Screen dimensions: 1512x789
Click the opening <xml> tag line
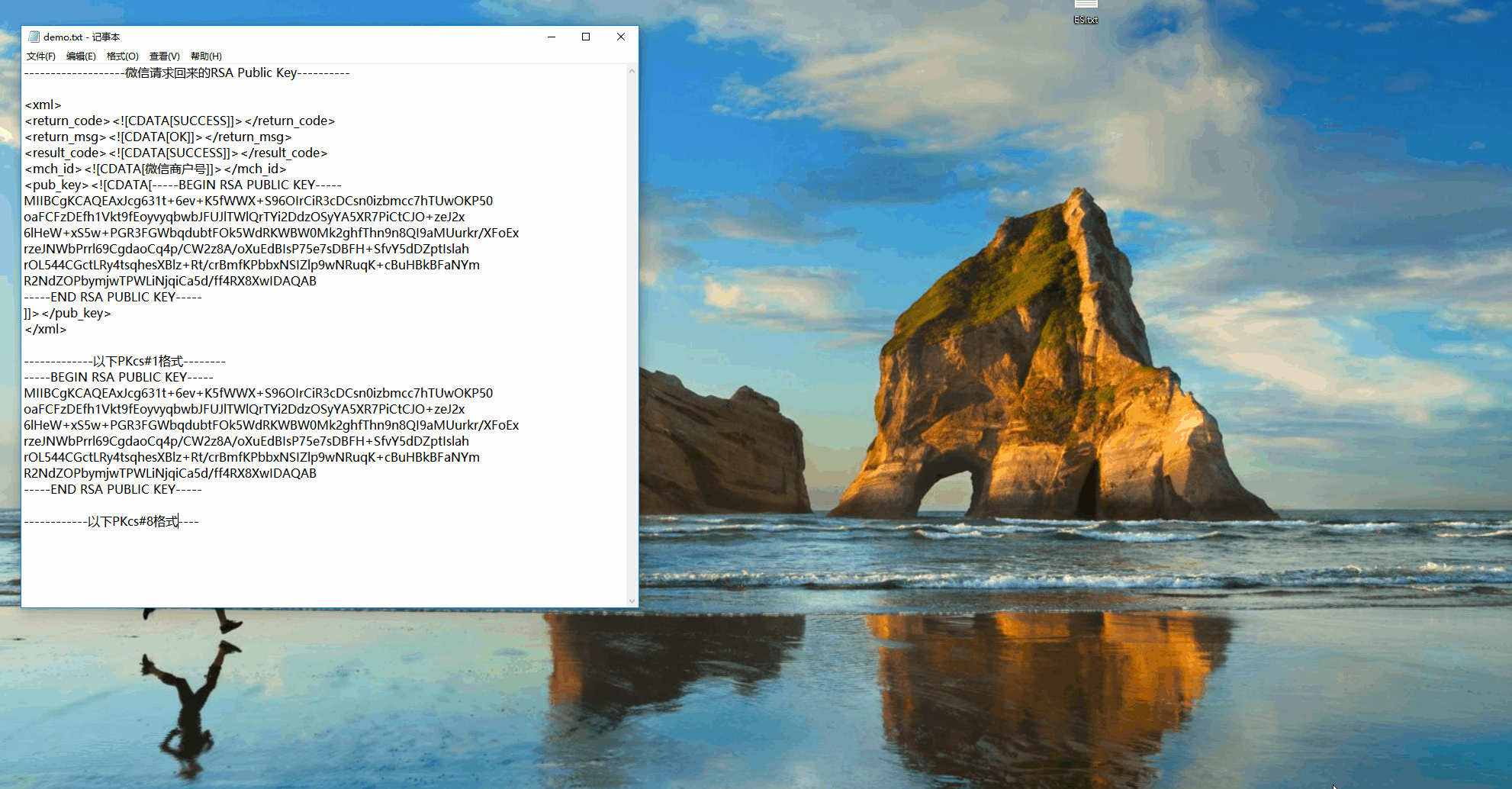tap(43, 105)
